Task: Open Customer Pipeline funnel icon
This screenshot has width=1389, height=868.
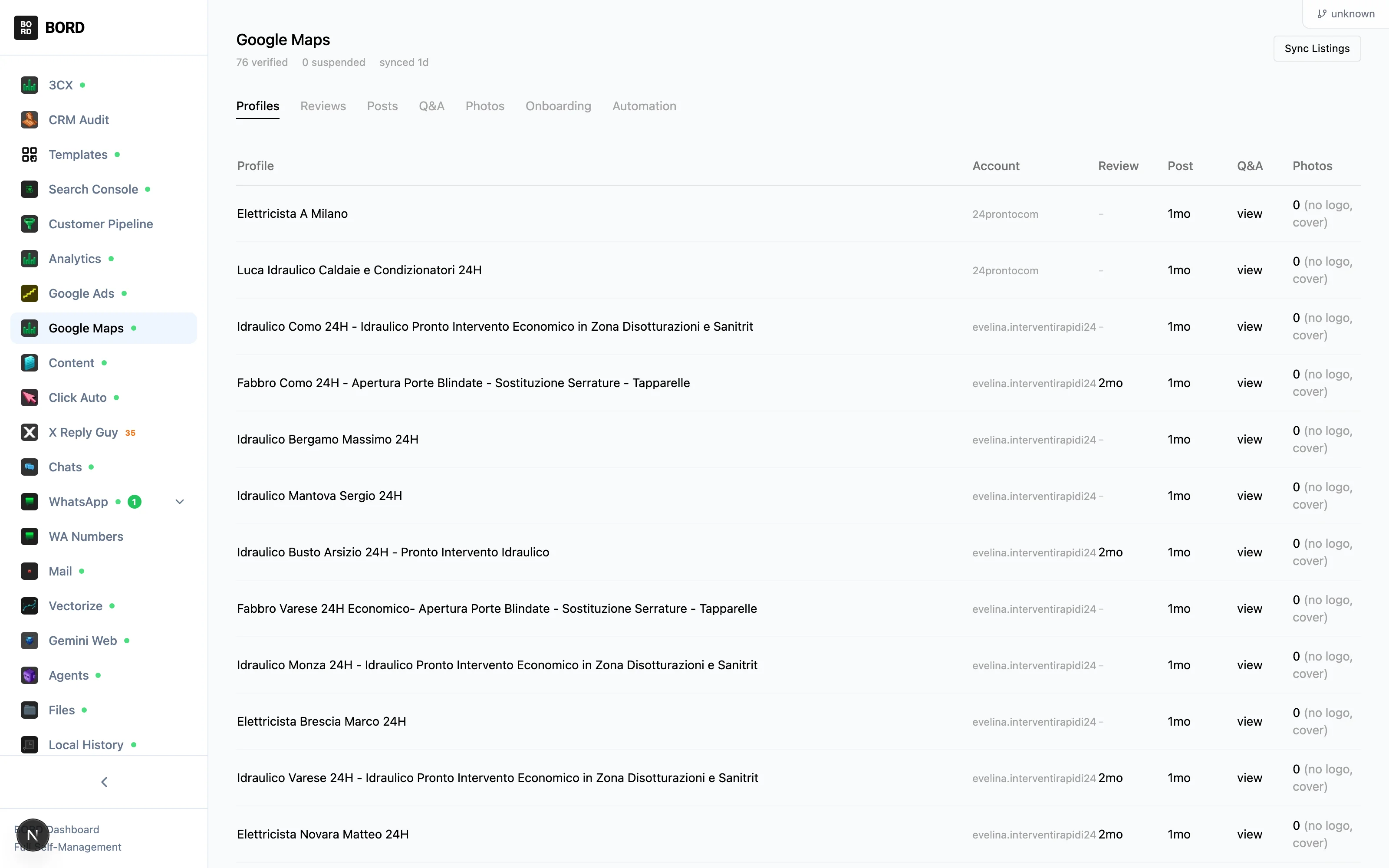Action: (29, 224)
